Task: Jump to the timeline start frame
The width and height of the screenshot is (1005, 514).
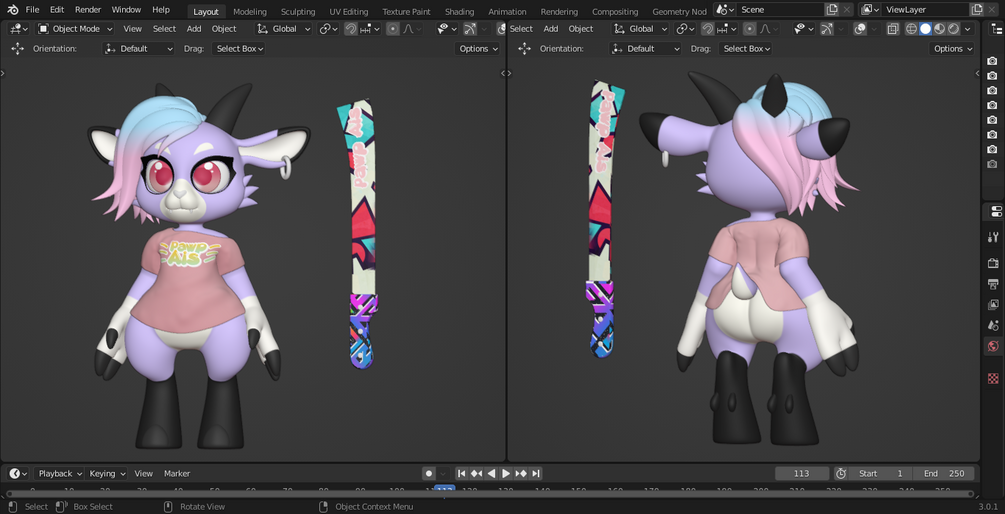Action: coord(461,474)
